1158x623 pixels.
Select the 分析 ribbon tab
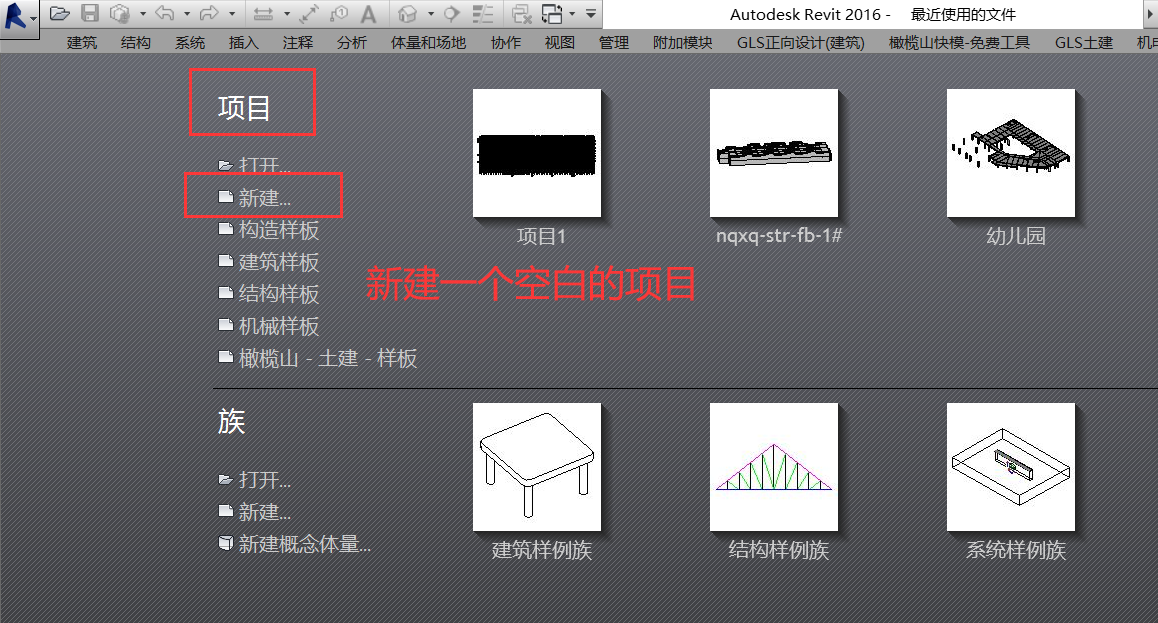(352, 43)
